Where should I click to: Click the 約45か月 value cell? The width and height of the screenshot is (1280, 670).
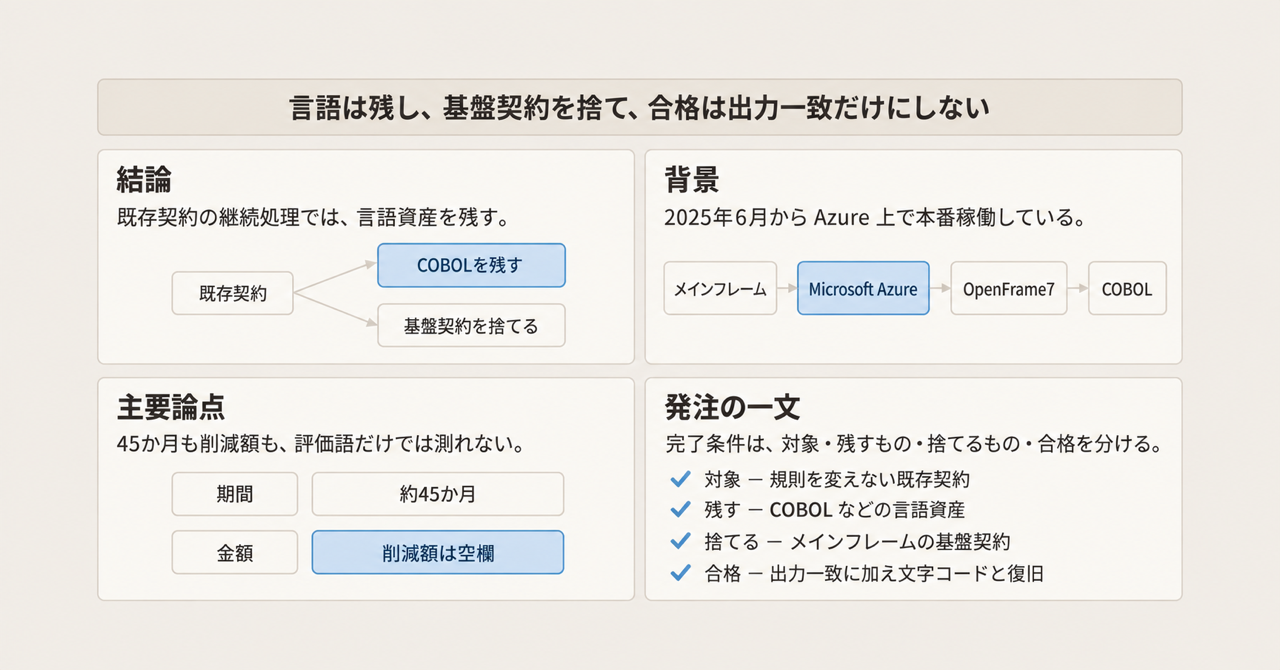[x=438, y=494]
